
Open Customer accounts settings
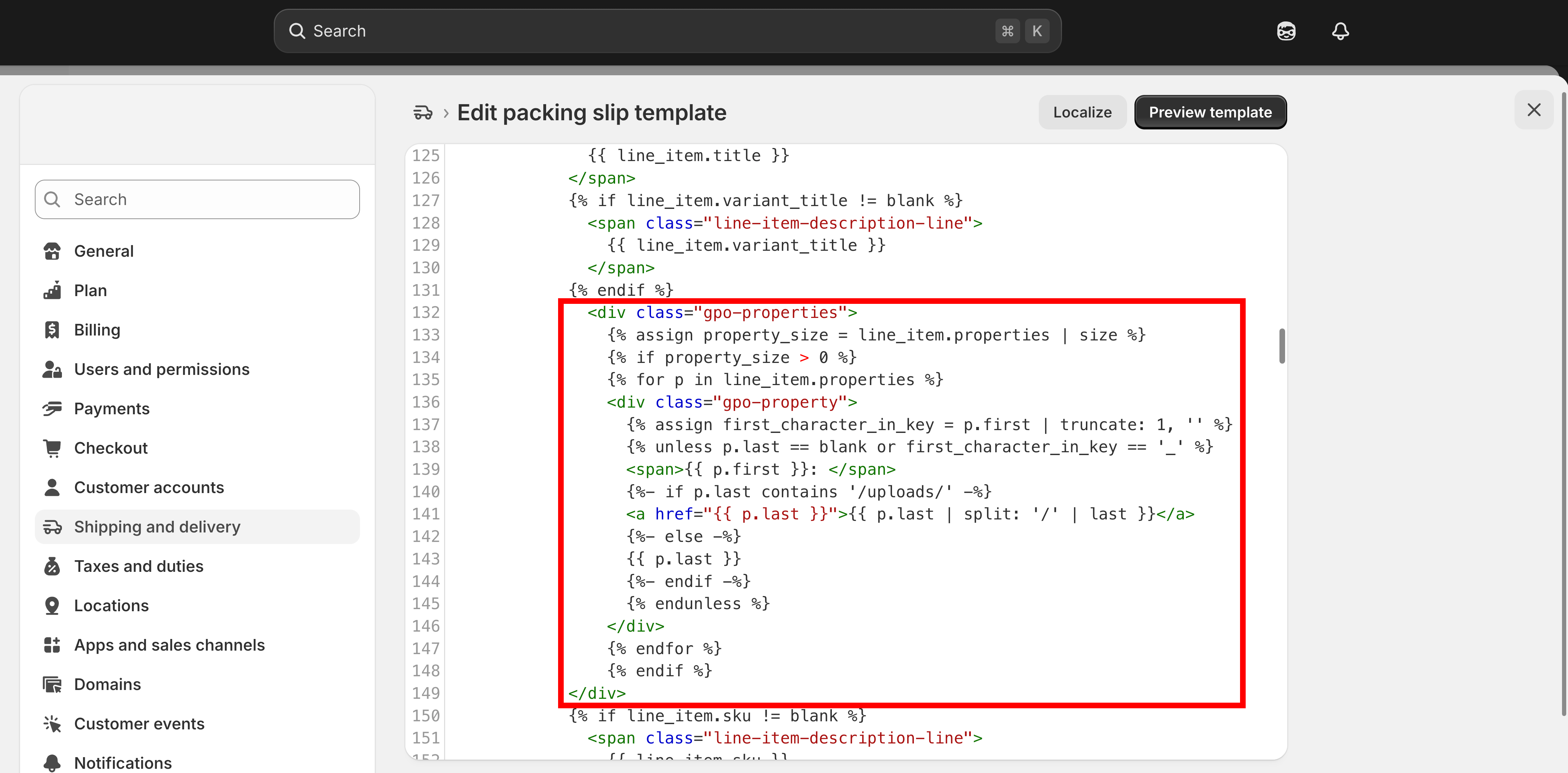pos(197,487)
